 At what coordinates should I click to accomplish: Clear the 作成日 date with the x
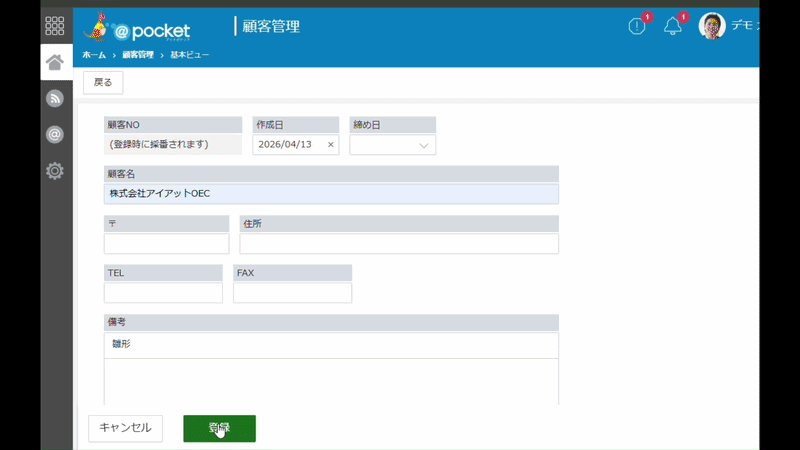point(331,145)
